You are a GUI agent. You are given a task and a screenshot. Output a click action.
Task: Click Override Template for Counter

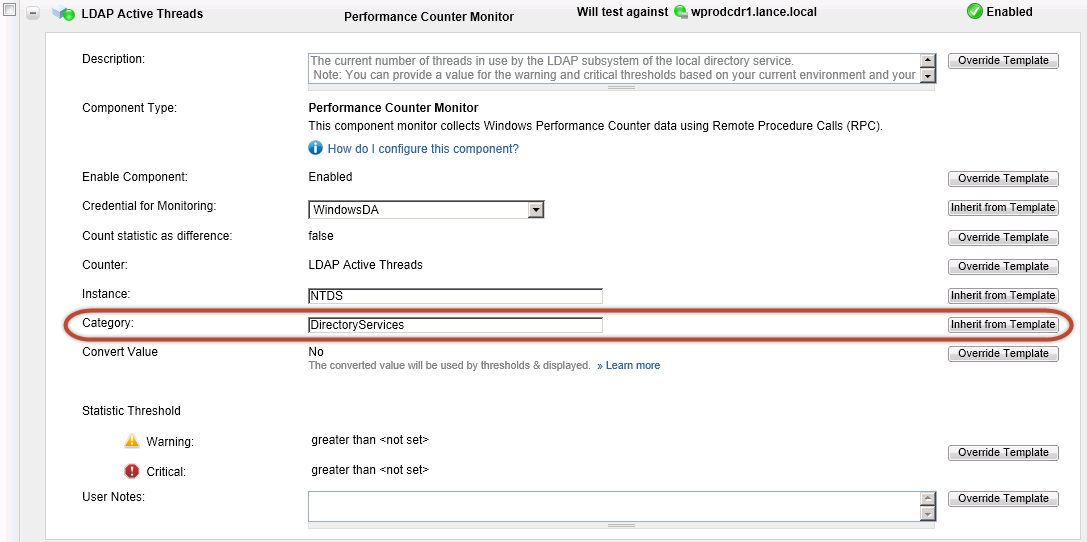tap(1002, 267)
